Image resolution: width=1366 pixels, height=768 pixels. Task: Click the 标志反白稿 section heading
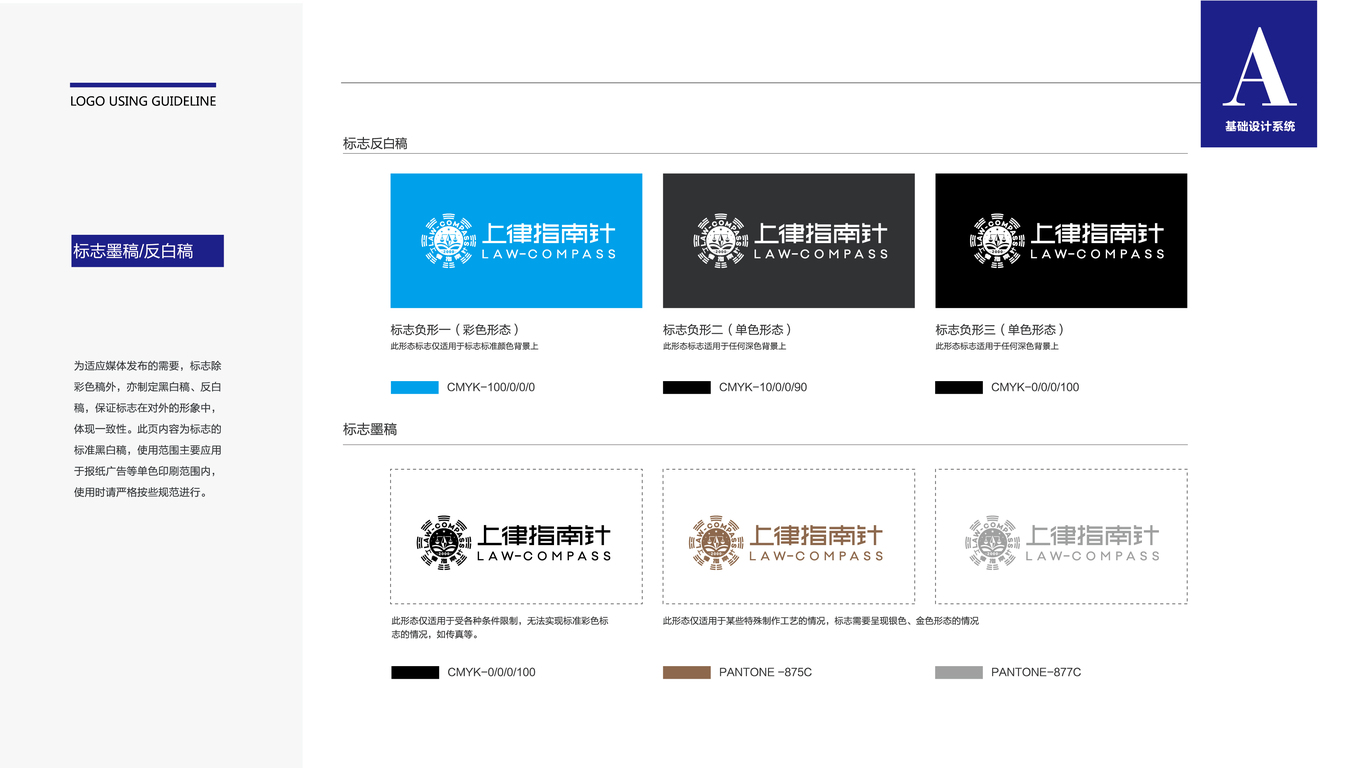[375, 143]
